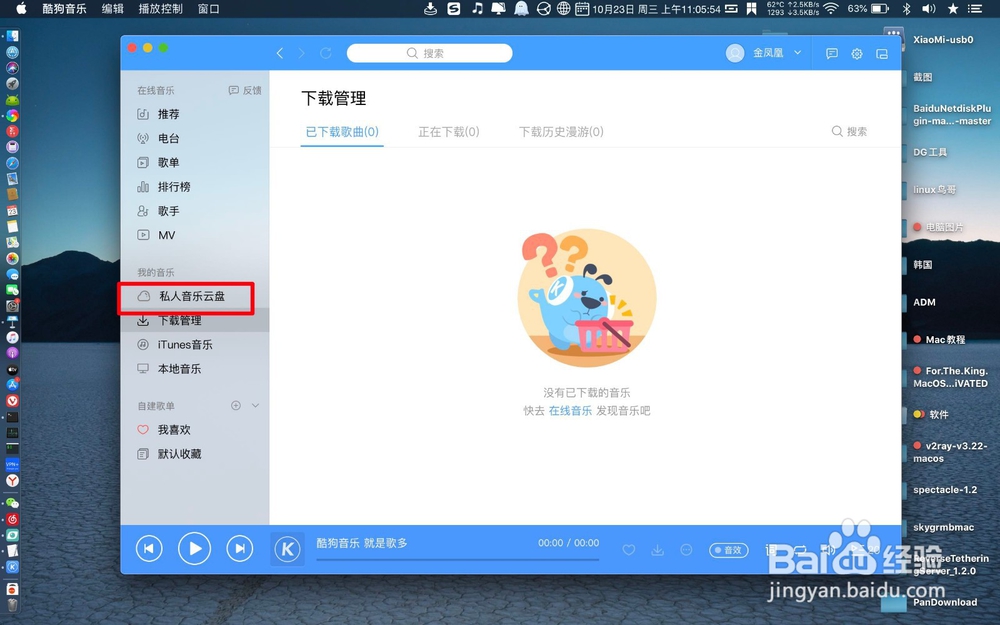Image resolution: width=1000 pixels, height=625 pixels.
Task: Add a new playlist with plus icon
Action: click(x=236, y=406)
